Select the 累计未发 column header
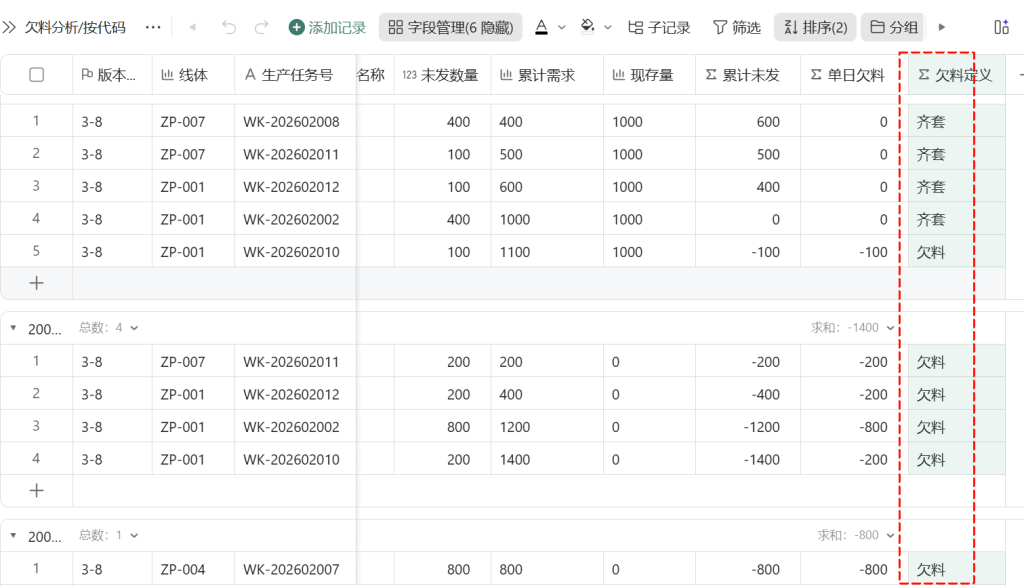The width and height of the screenshot is (1024, 586). pyautogui.click(x=748, y=75)
